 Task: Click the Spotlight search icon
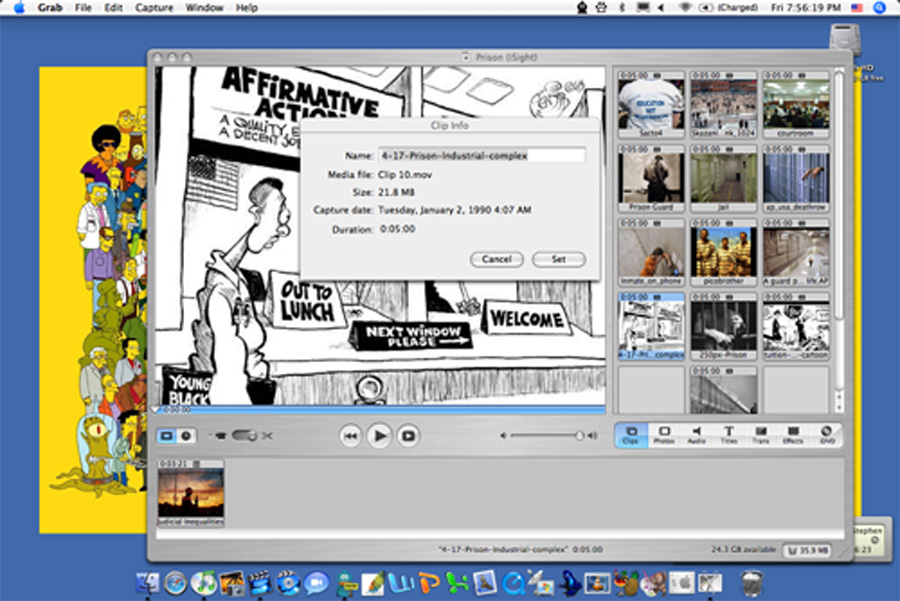click(879, 7)
